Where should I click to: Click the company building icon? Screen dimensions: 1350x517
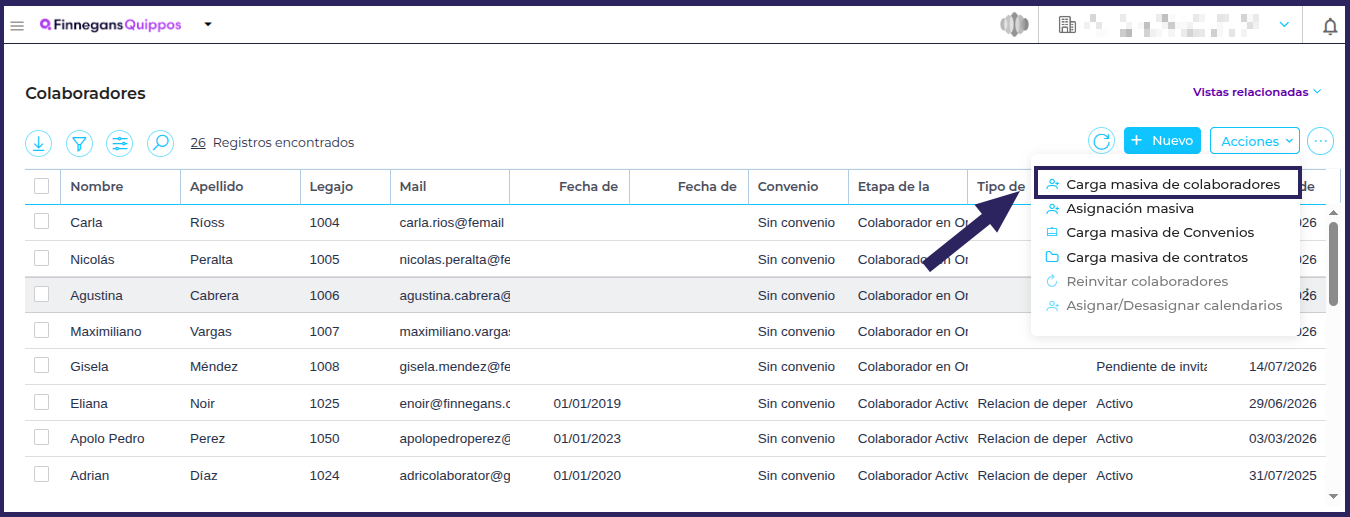[1067, 25]
